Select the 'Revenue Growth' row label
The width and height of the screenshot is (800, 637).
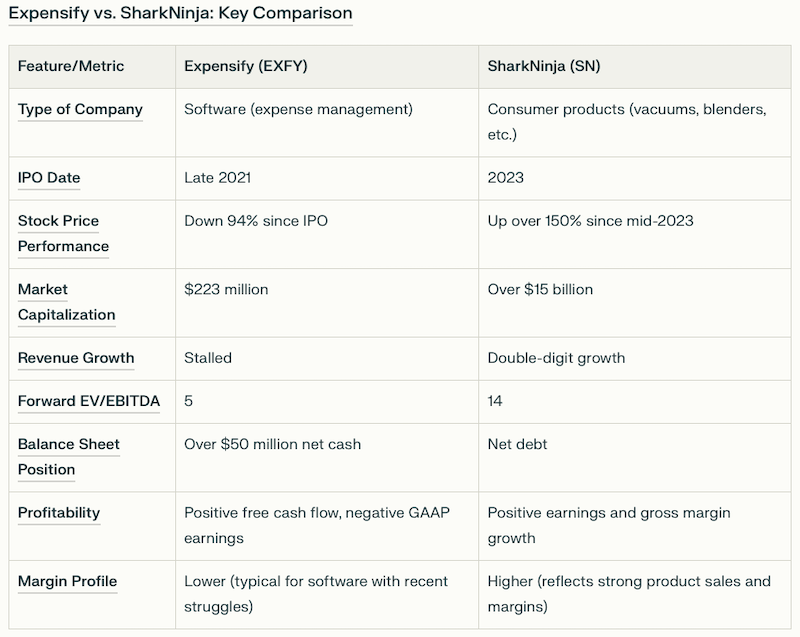tap(76, 358)
